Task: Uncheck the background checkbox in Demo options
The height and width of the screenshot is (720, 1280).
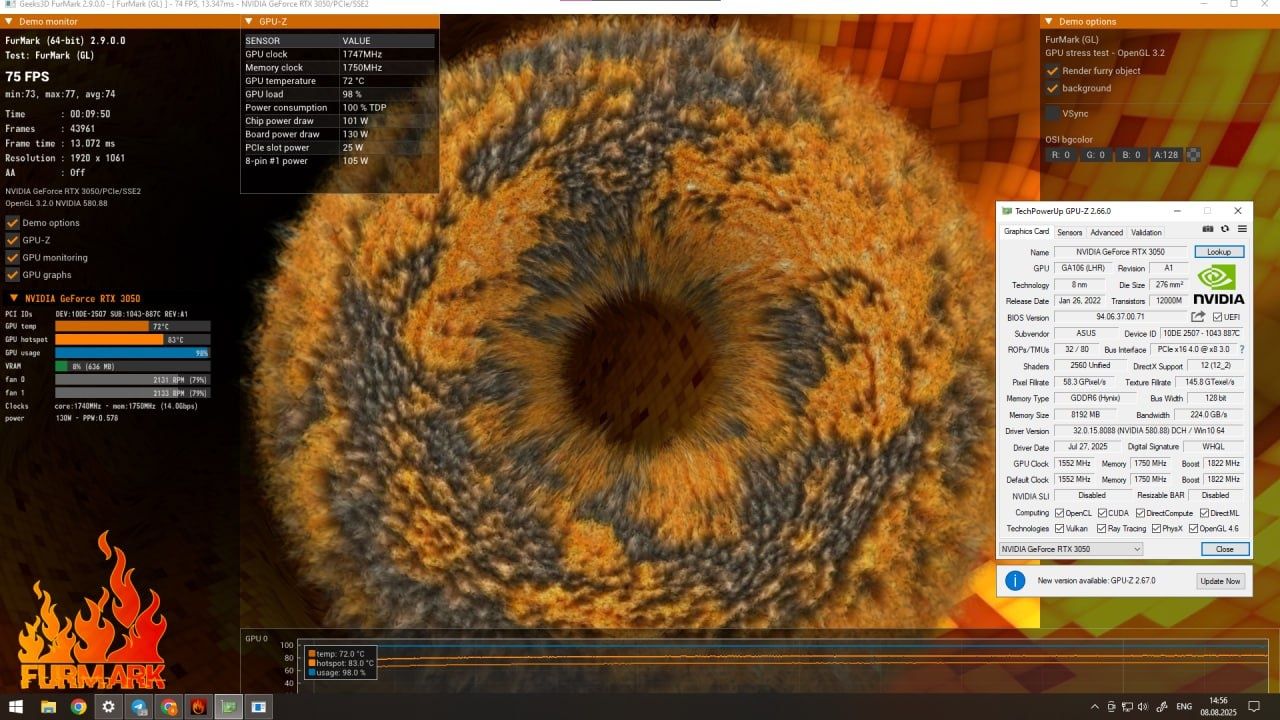Action: pos(1052,88)
